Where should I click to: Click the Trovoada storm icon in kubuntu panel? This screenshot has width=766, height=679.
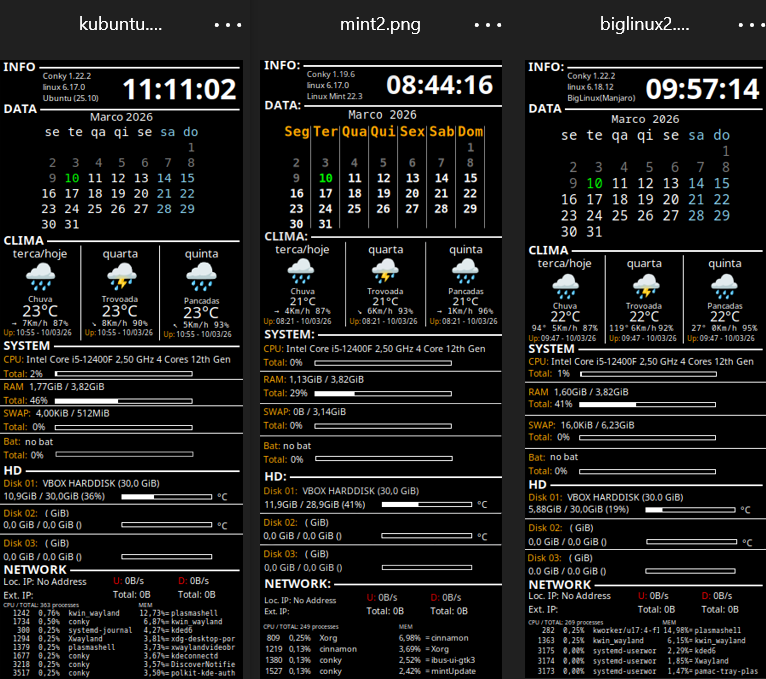[x=121, y=277]
